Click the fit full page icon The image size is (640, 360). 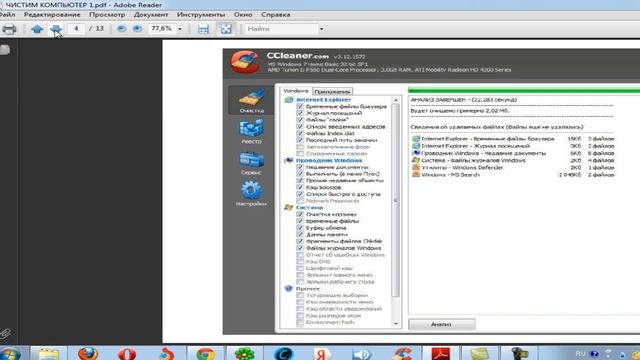226,29
